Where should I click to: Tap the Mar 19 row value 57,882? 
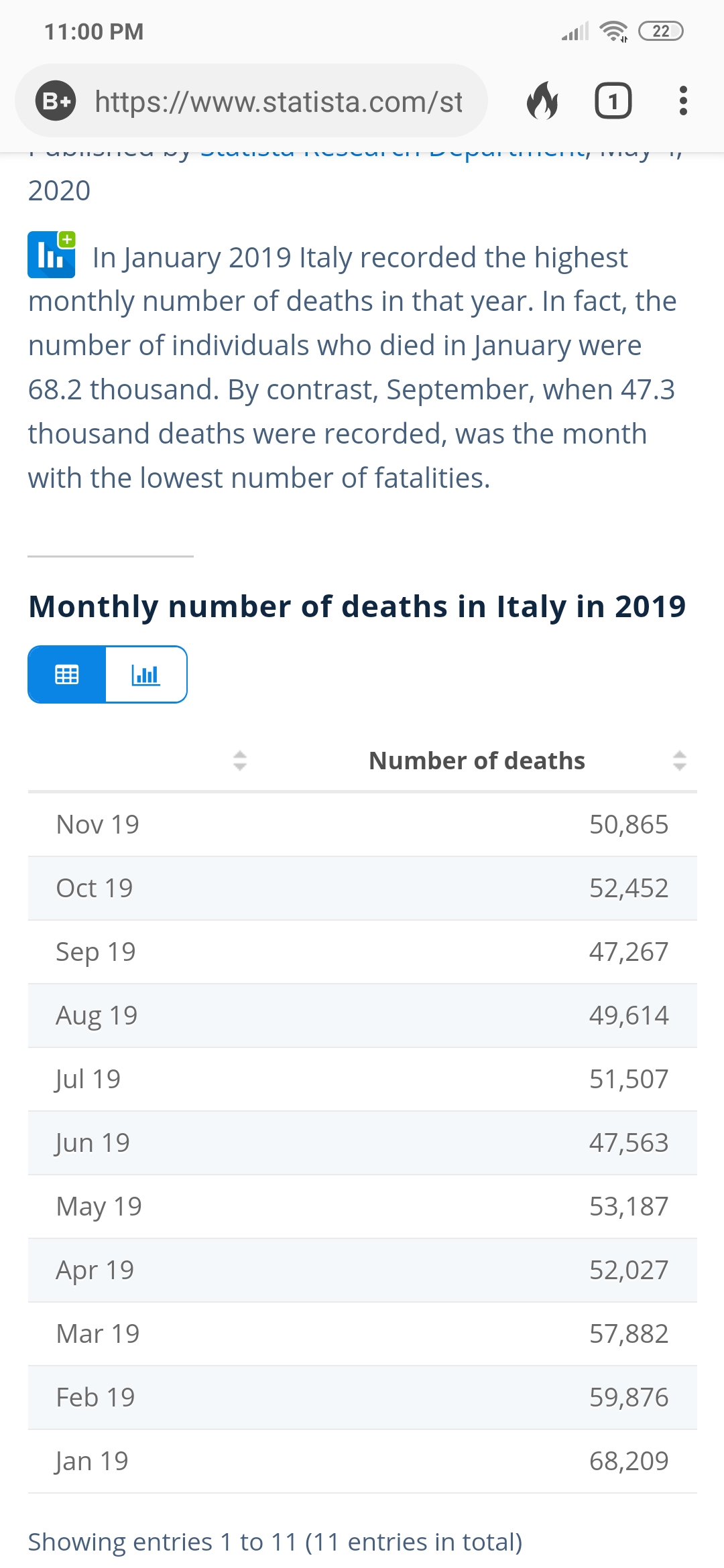(628, 1333)
